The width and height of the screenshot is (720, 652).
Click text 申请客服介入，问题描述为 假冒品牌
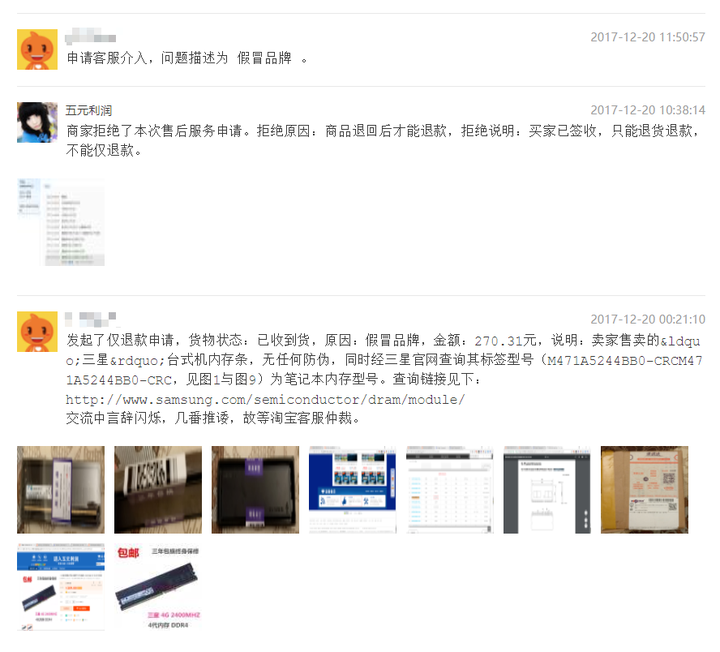click(179, 58)
